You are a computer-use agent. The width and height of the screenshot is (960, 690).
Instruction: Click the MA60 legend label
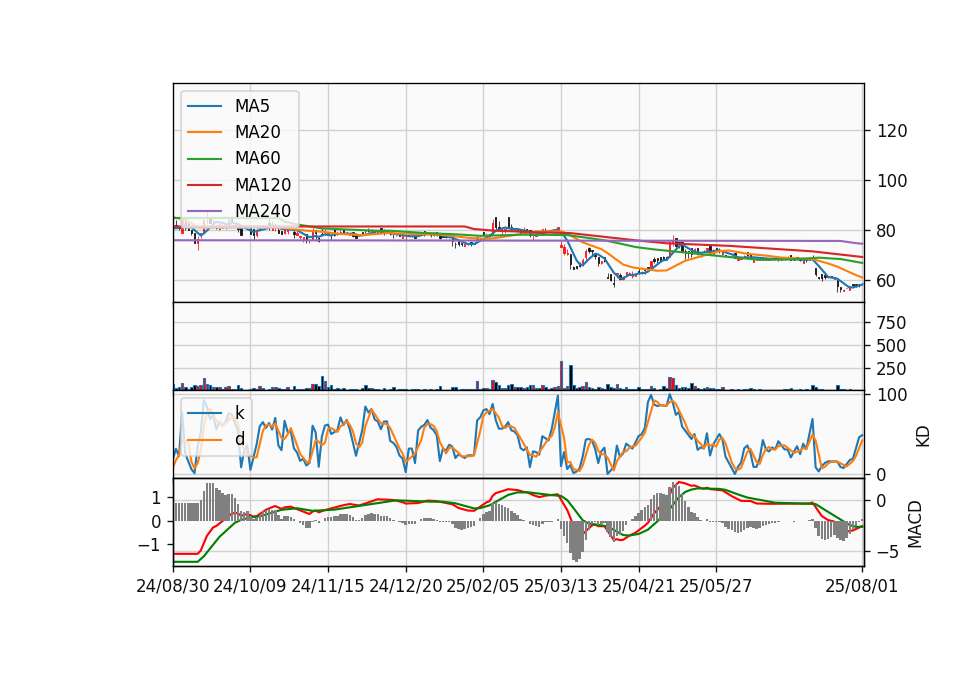[x=258, y=159]
